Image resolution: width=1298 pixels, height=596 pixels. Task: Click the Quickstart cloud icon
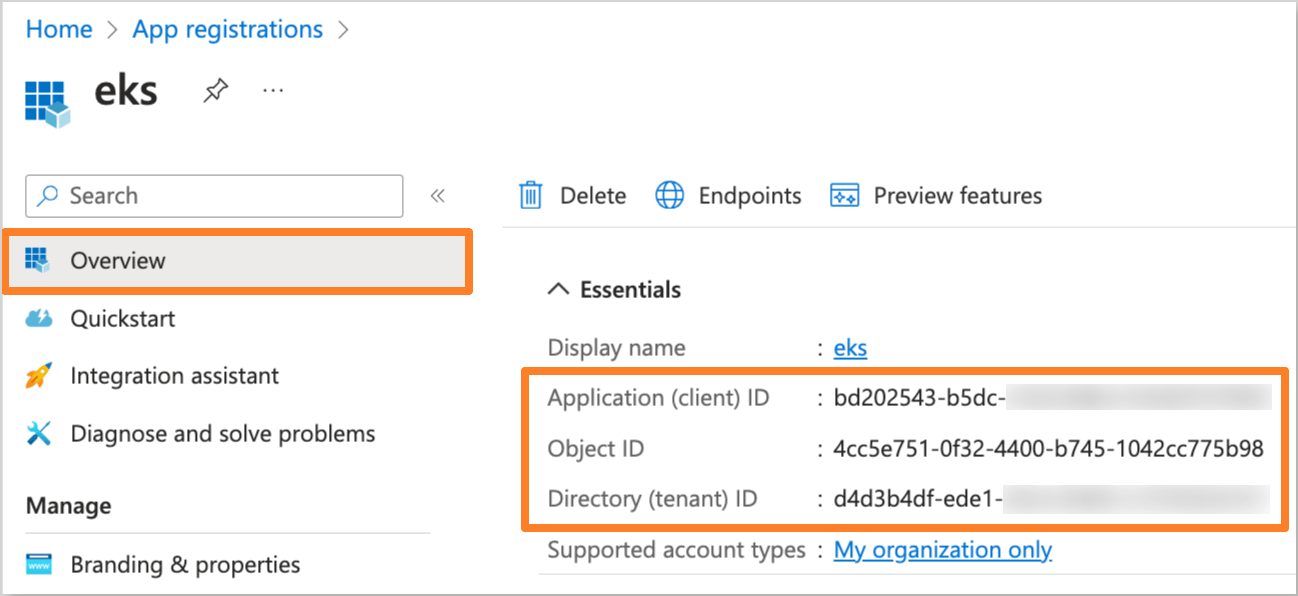tap(38, 318)
